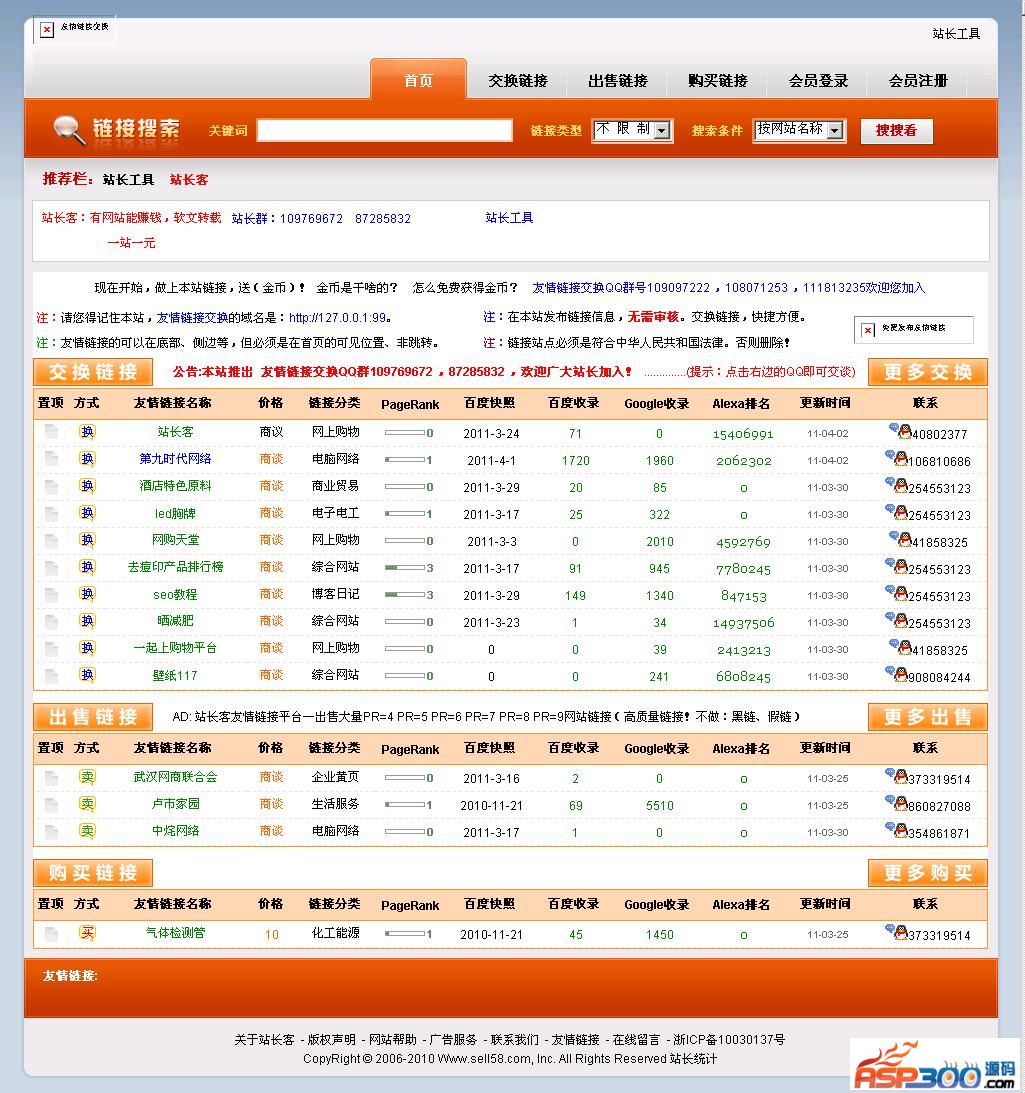Click the 换 icon in the 壁纸117 row
1025x1093 pixels.
[86, 675]
